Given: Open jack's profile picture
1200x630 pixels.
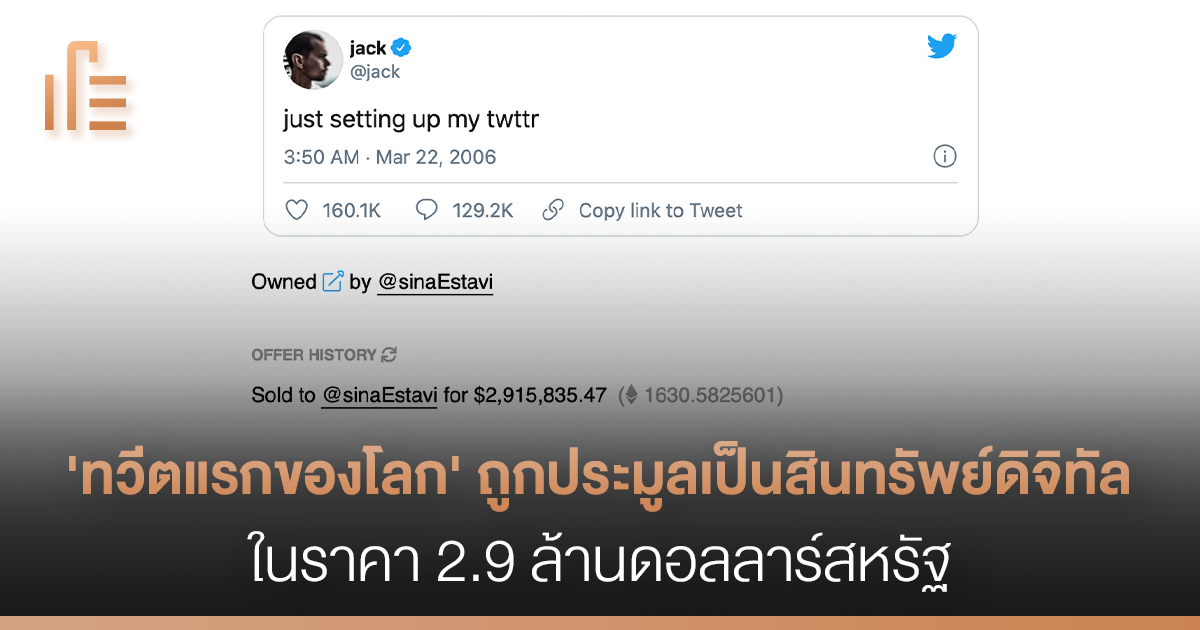Looking at the screenshot, I should [x=311, y=58].
